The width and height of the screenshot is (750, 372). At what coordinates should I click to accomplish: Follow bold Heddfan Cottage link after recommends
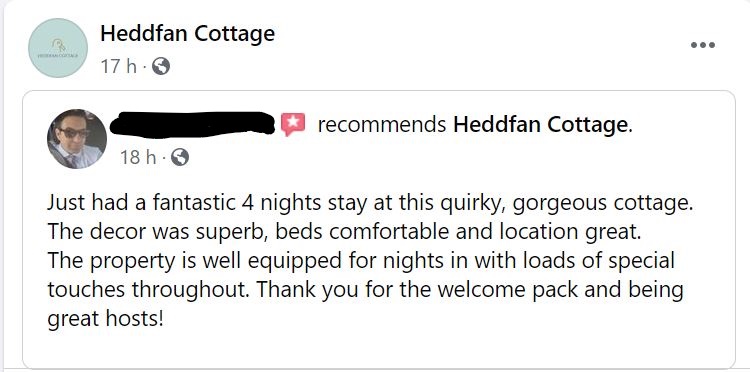(x=540, y=125)
